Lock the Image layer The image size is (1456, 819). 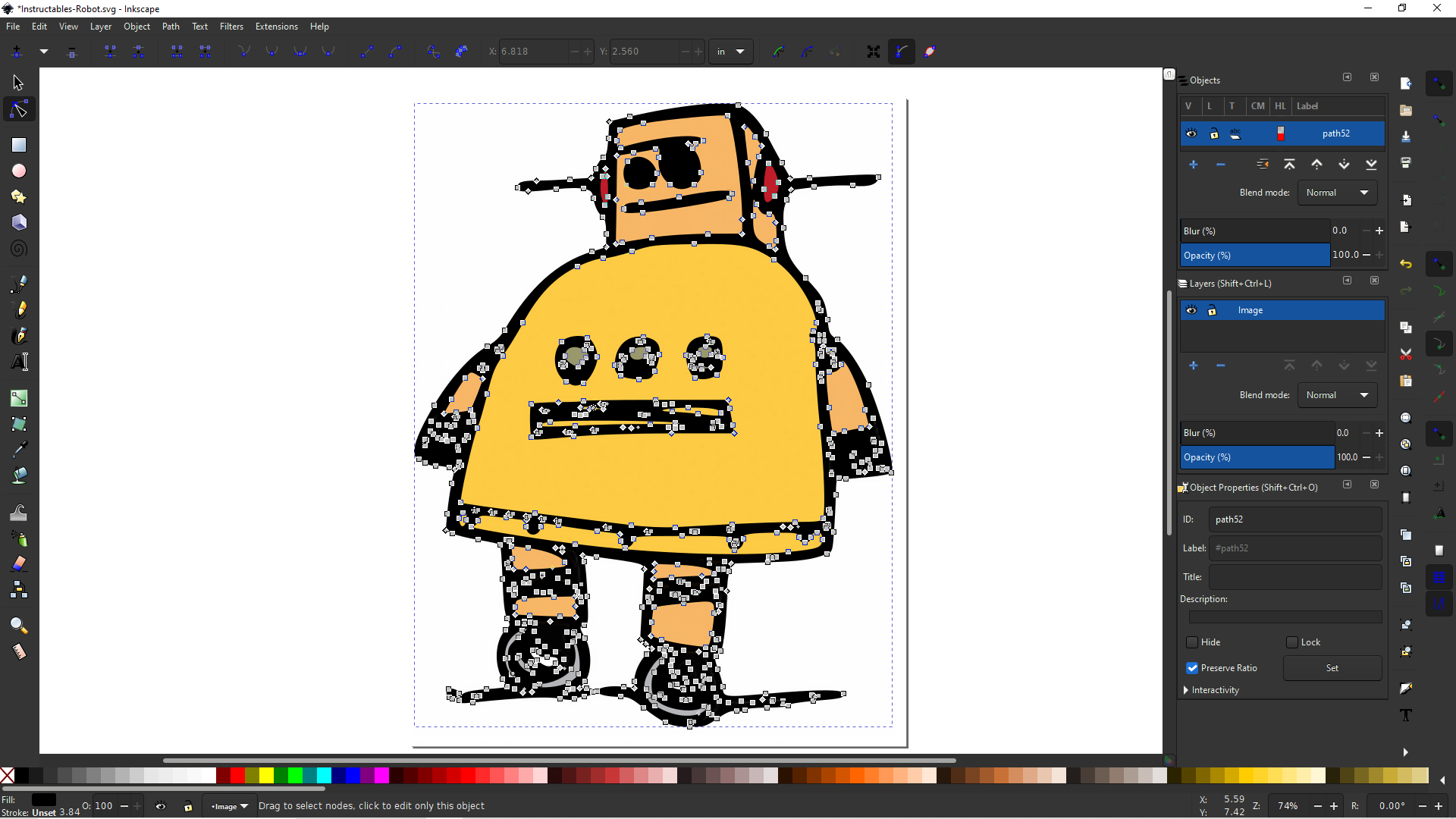tap(1213, 310)
